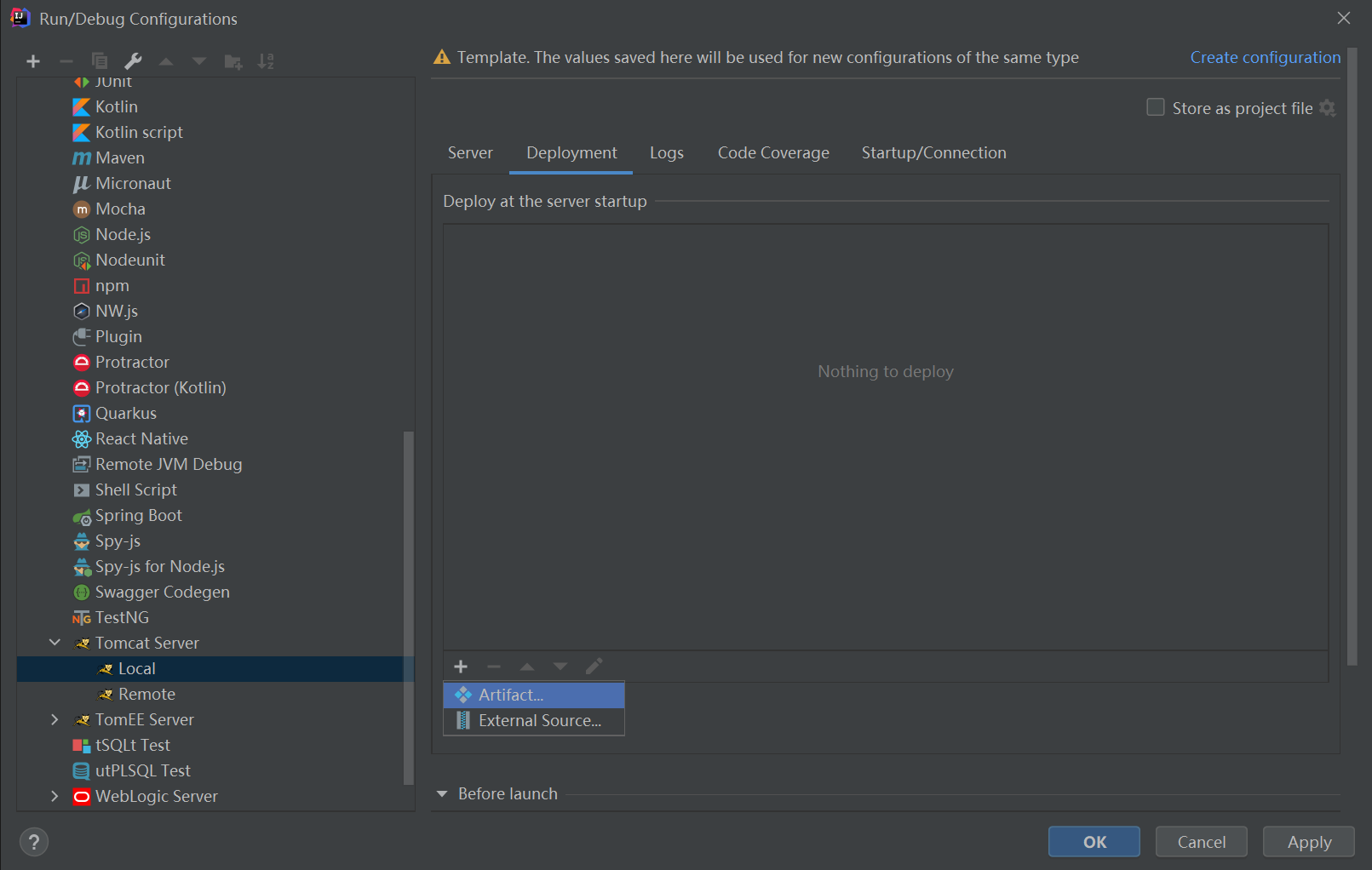This screenshot has height=870, width=1372.
Task: Click the Shell Script icon
Action: (x=82, y=490)
